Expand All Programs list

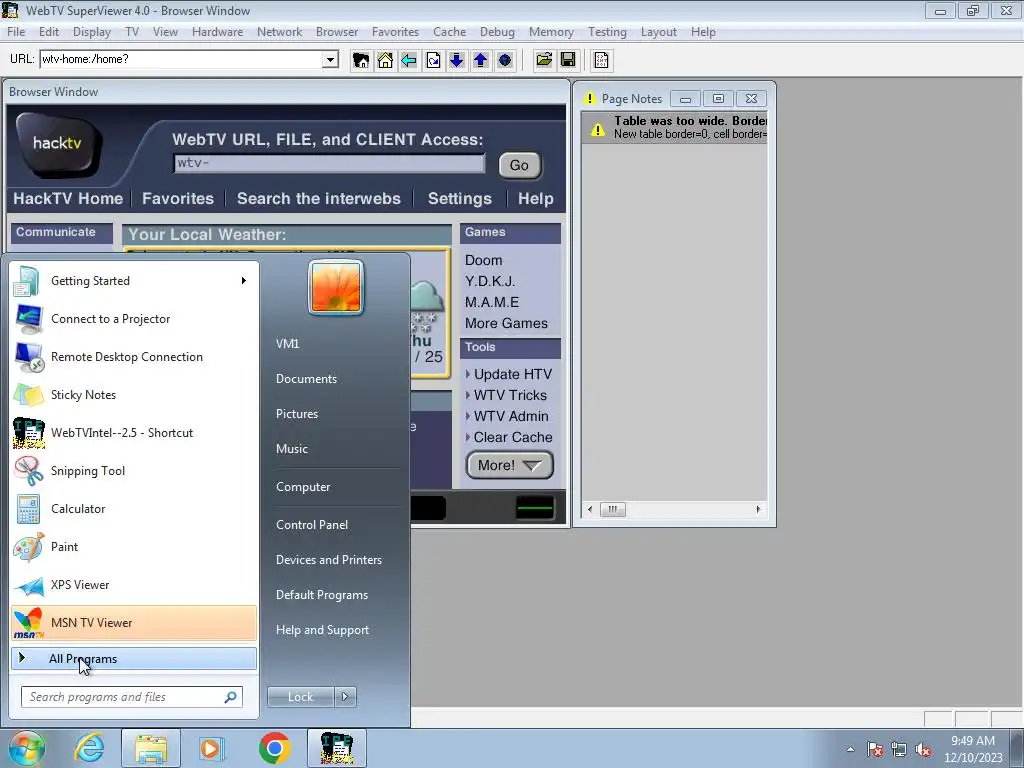click(134, 658)
